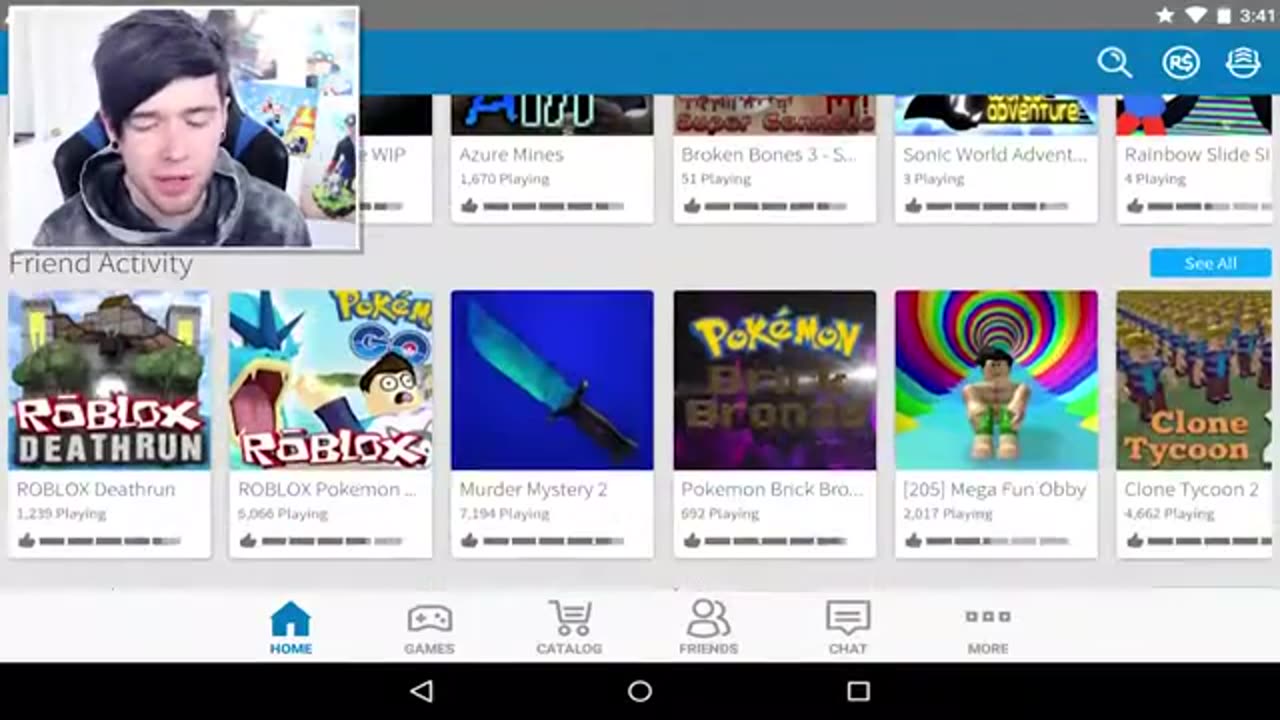Open the Murder Mystery 2 game title
The height and width of the screenshot is (720, 1280).
[533, 489]
